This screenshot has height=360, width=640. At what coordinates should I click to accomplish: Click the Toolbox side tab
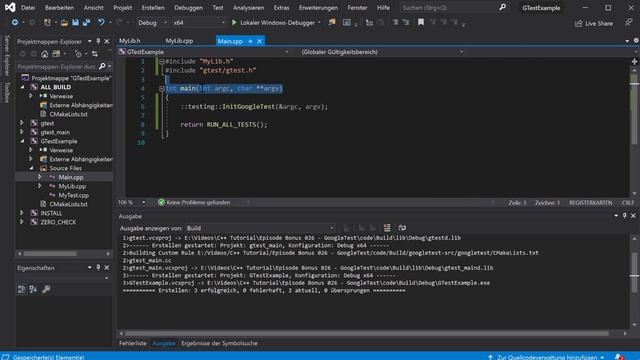click(7, 92)
